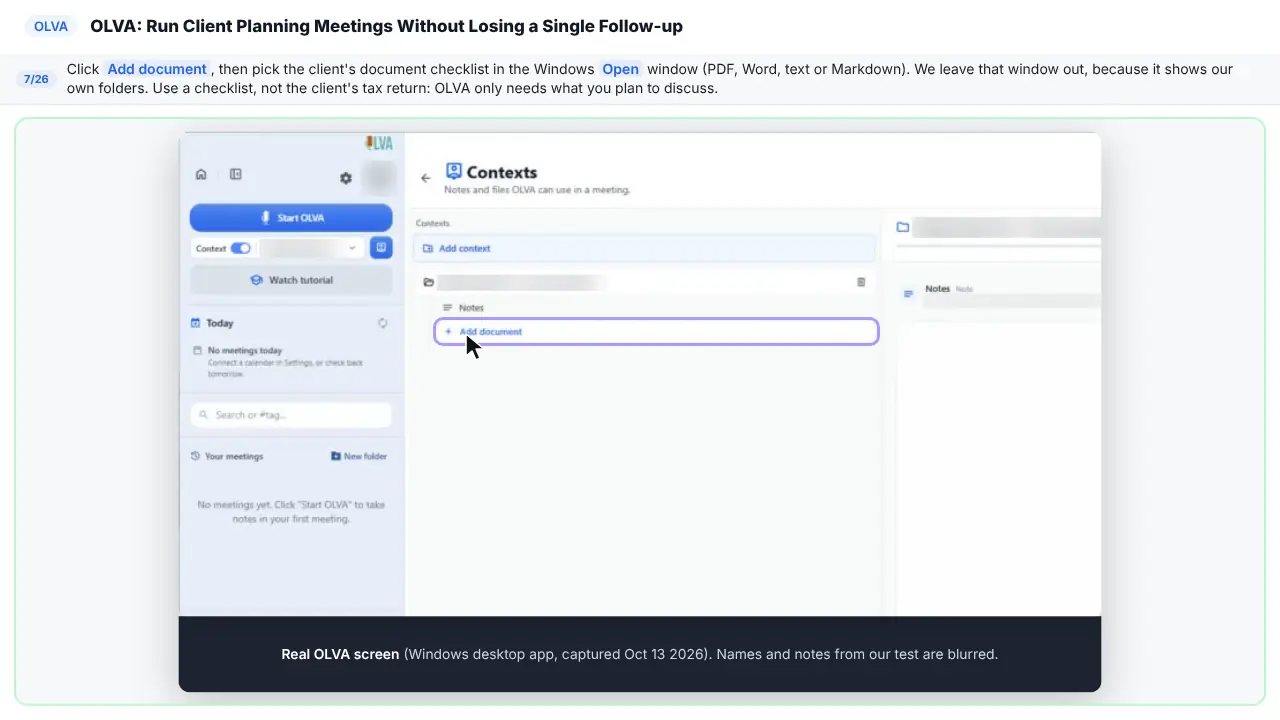This screenshot has width=1280, height=720.
Task: Open Settings with the gear icon
Action: tap(346, 178)
